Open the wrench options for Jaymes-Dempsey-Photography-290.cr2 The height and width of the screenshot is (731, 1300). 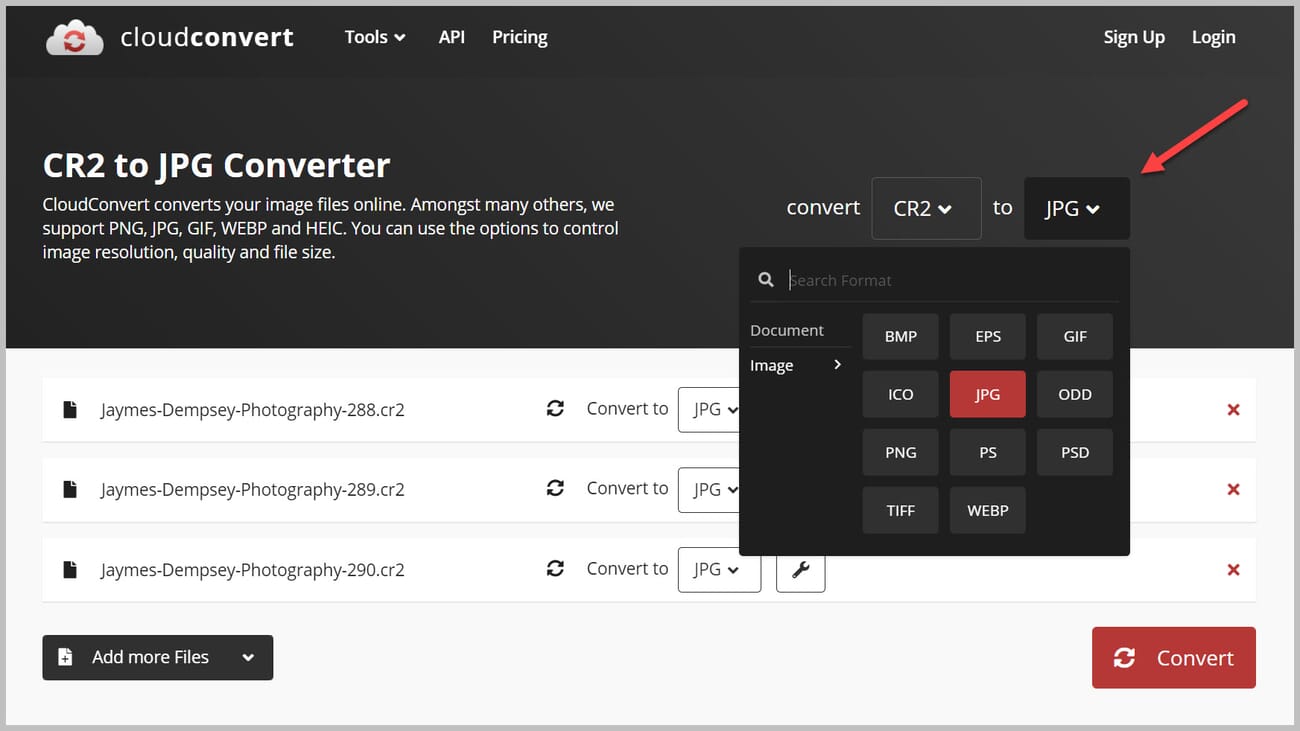[800, 568]
